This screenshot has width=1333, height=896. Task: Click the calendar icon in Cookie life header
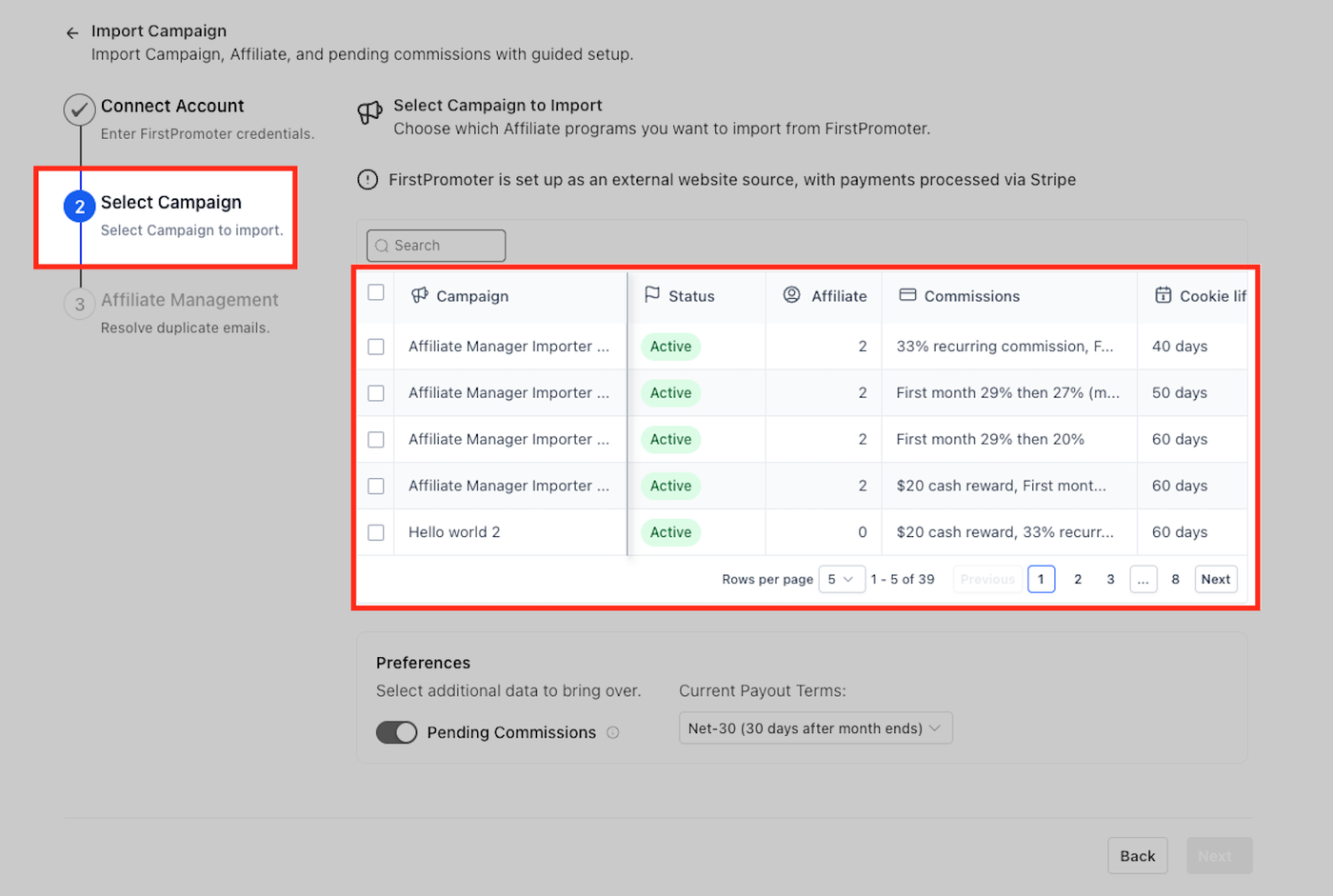pyautogui.click(x=1163, y=295)
